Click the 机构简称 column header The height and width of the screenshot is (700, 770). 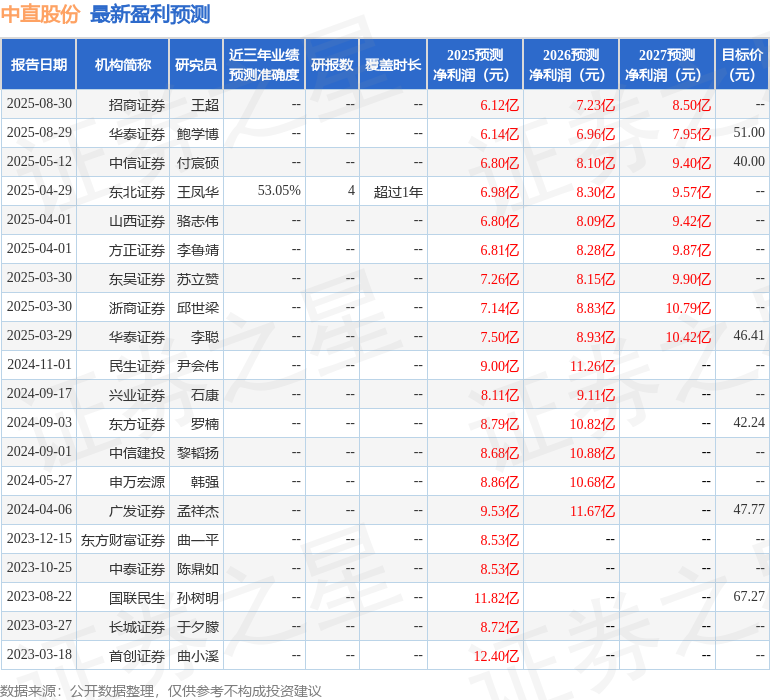(x=123, y=65)
